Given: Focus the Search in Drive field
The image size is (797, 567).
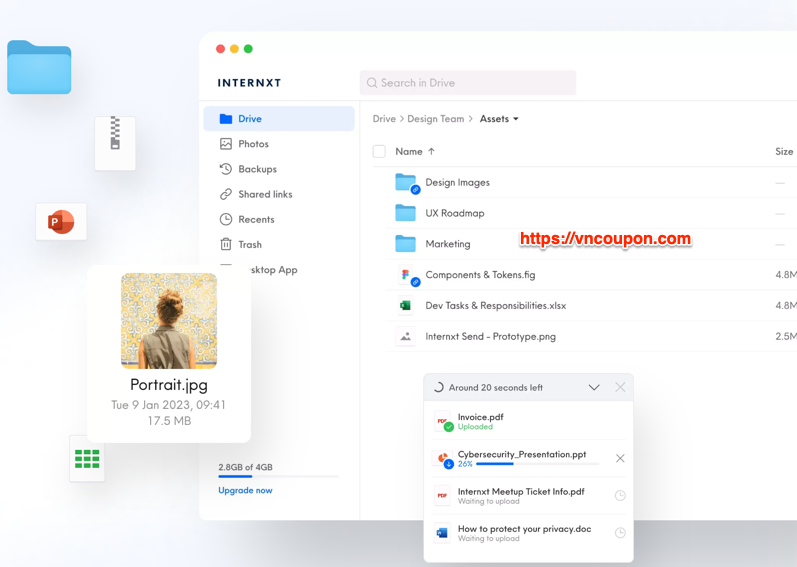Looking at the screenshot, I should pyautogui.click(x=468, y=83).
